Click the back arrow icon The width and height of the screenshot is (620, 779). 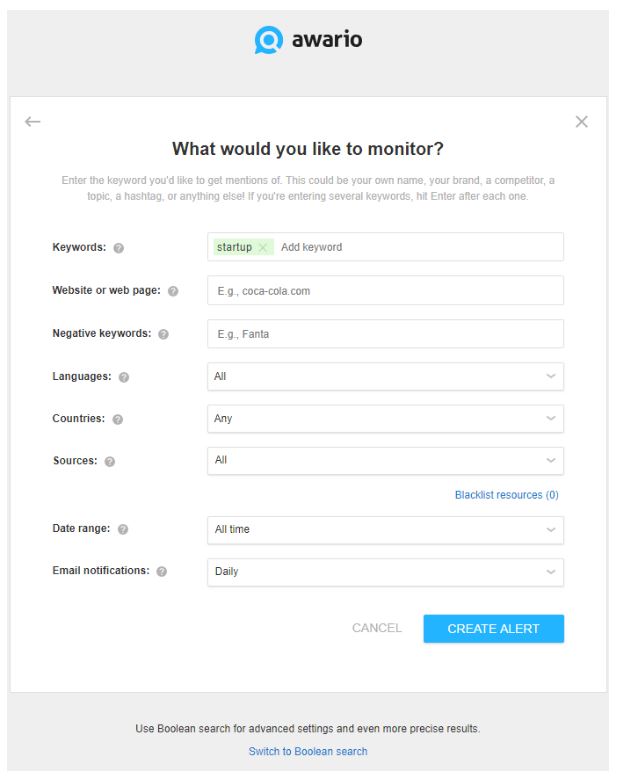(x=33, y=122)
